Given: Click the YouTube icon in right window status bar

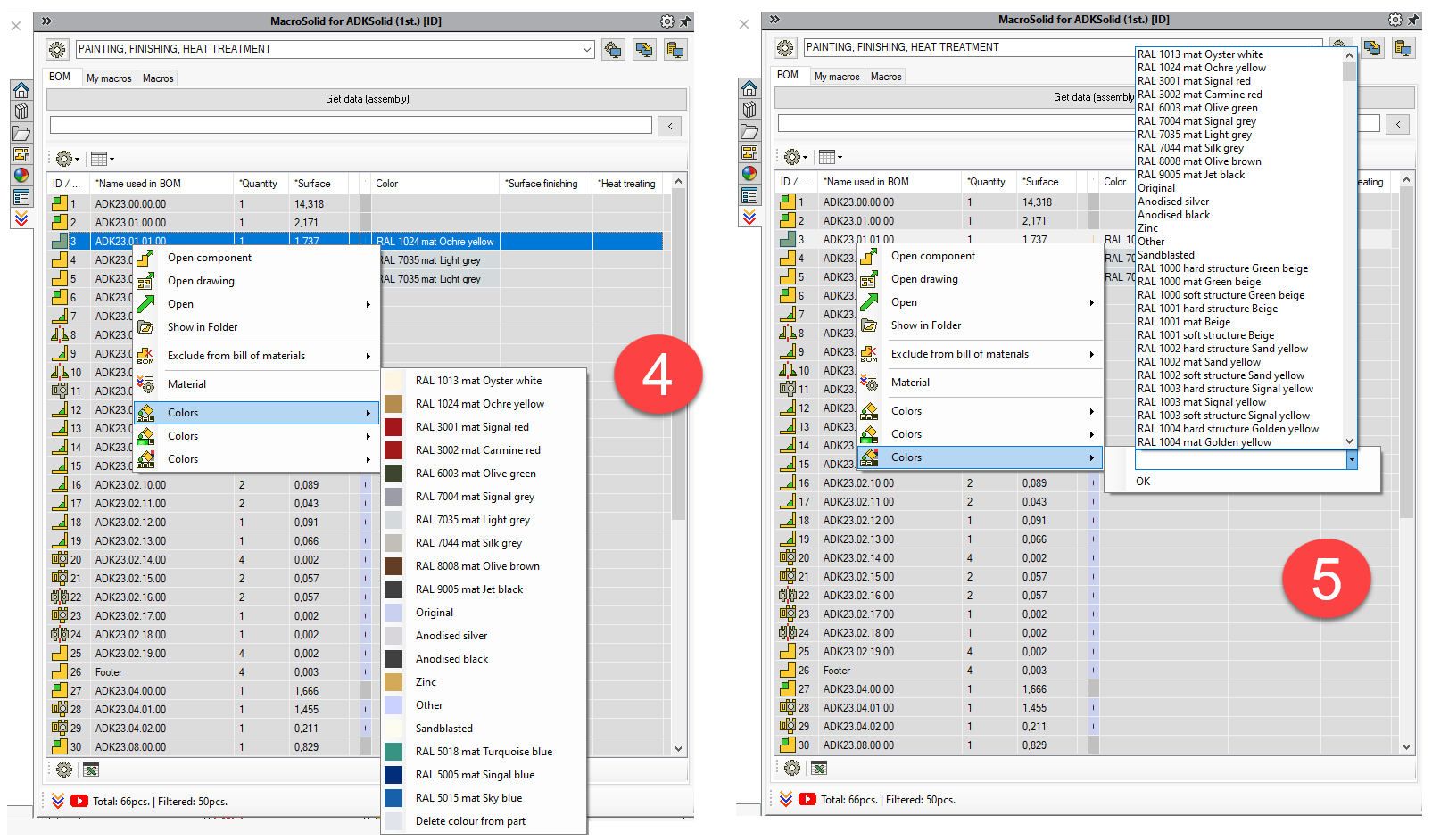Looking at the screenshot, I should (807, 799).
